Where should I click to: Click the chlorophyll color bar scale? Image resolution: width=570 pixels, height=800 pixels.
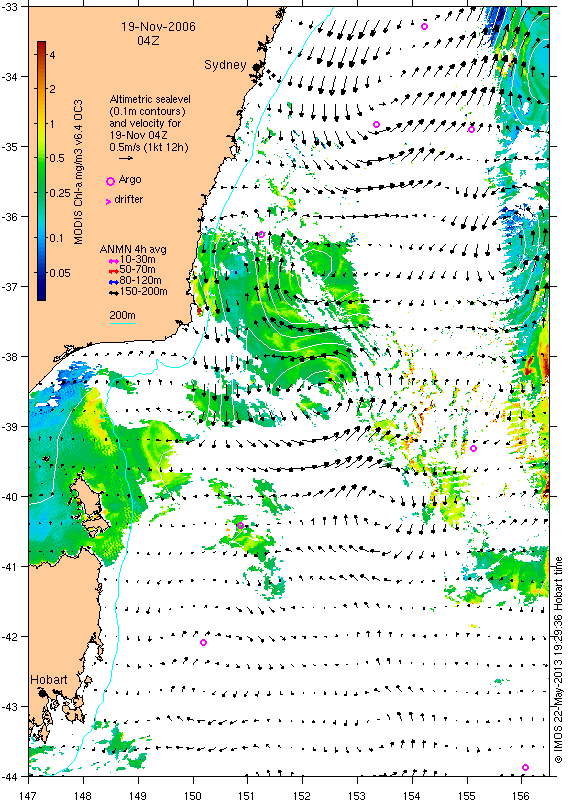[x=41, y=170]
